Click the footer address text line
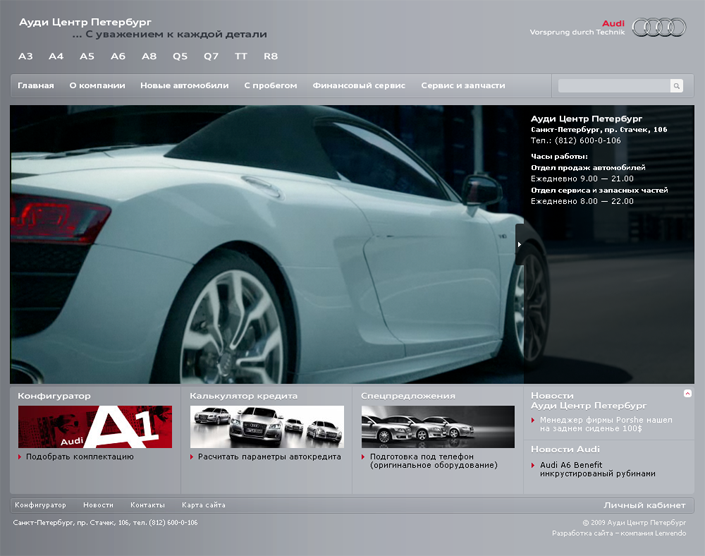 [x=105, y=523]
